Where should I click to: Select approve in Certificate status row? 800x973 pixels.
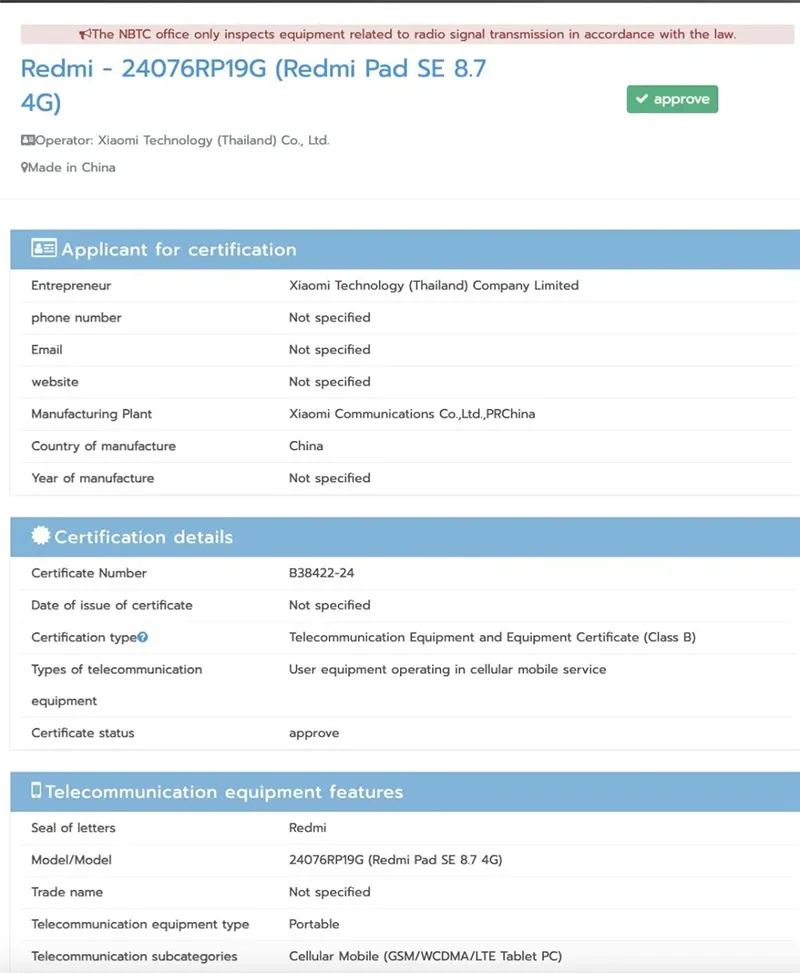pos(314,734)
